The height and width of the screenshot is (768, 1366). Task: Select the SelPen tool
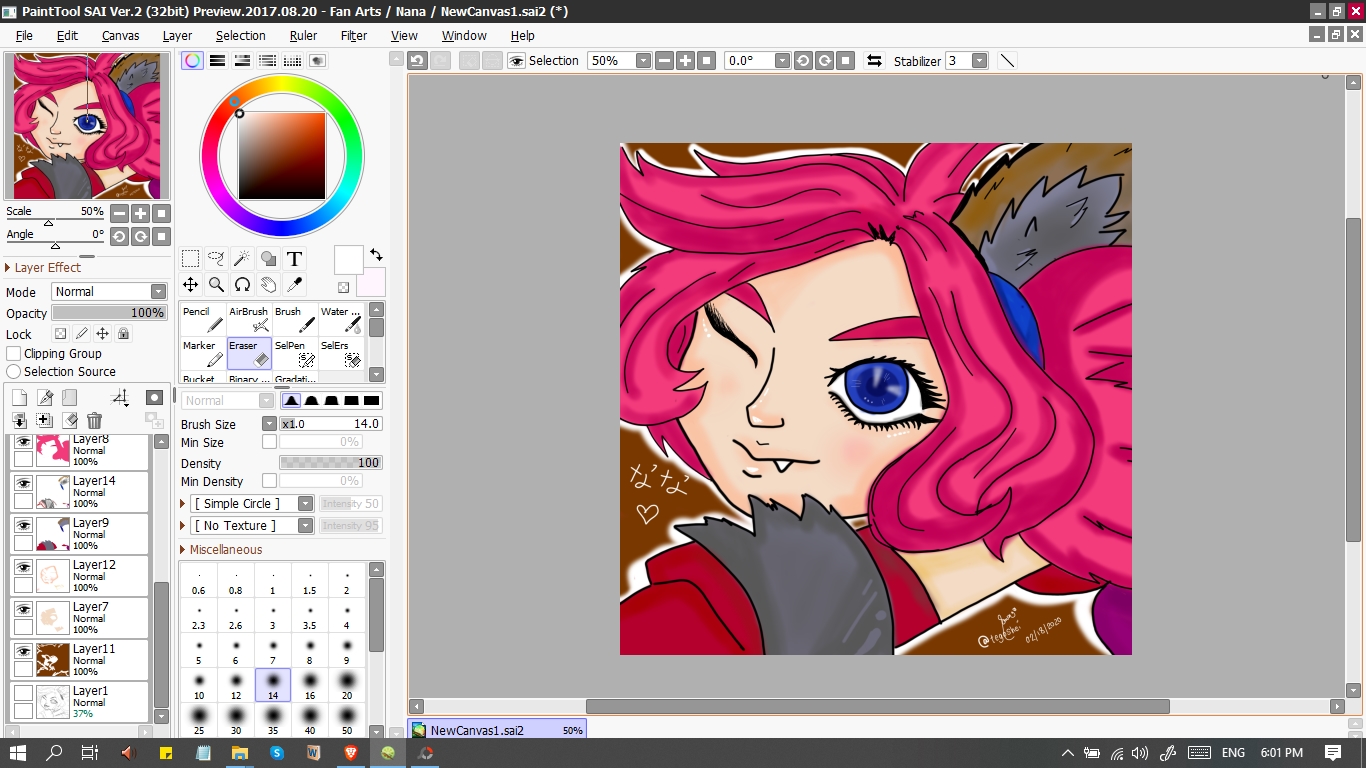click(x=295, y=354)
